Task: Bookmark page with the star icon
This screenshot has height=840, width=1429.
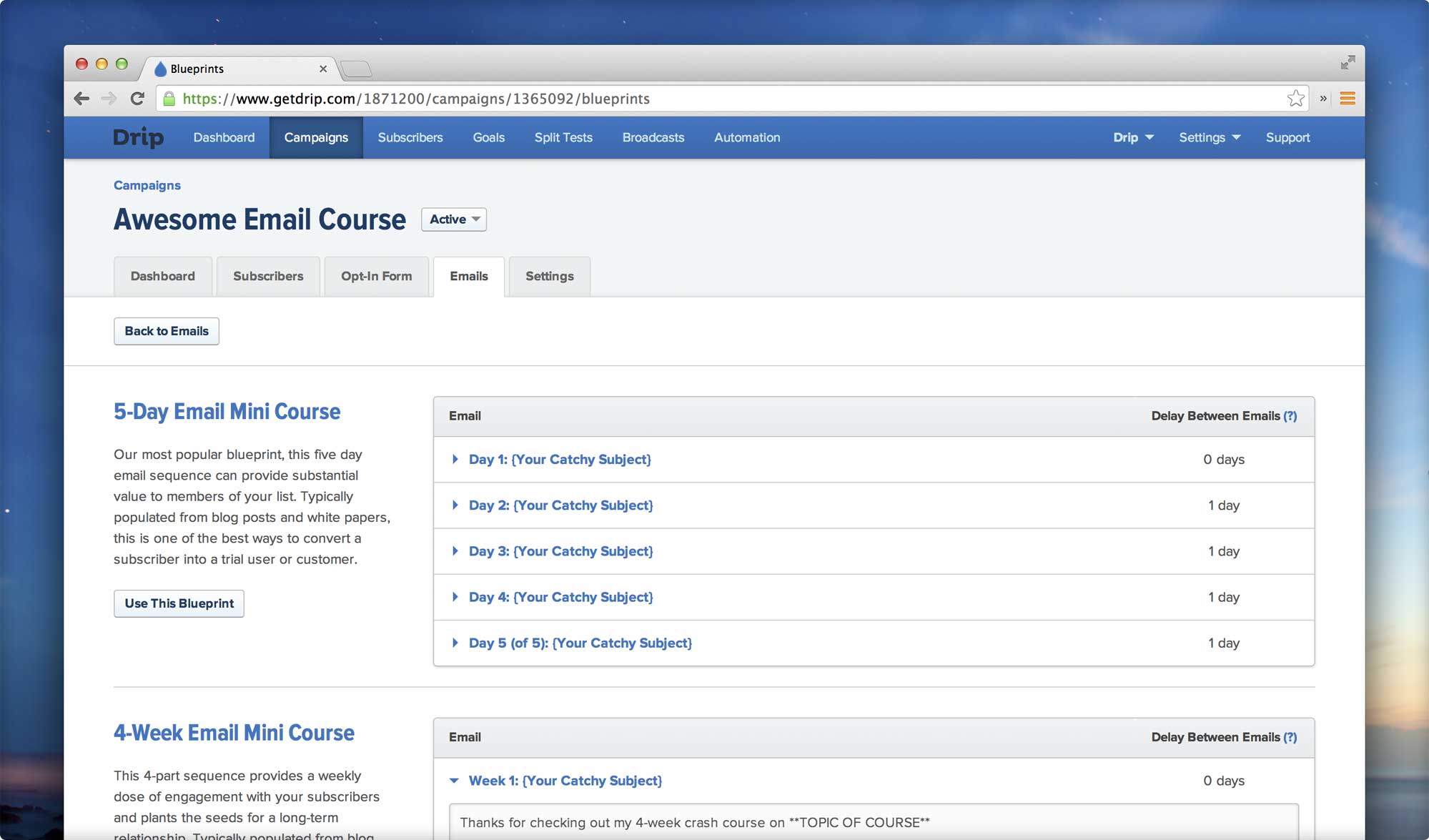Action: coord(1295,99)
